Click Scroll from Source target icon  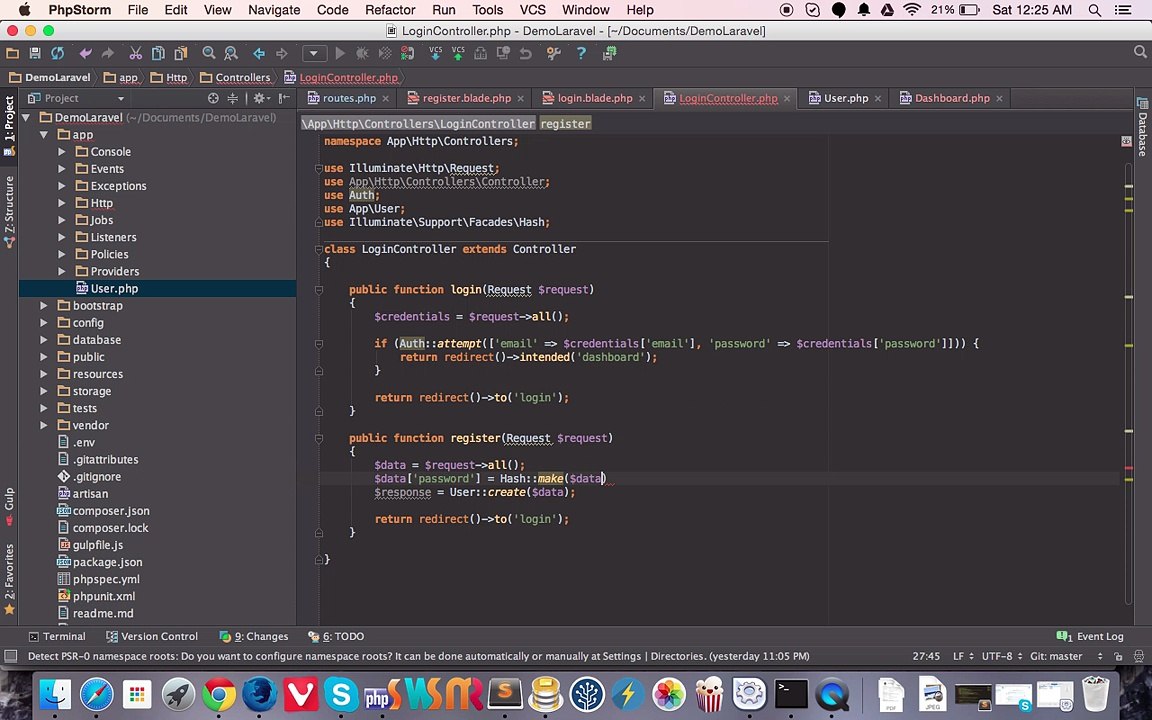coord(213,98)
